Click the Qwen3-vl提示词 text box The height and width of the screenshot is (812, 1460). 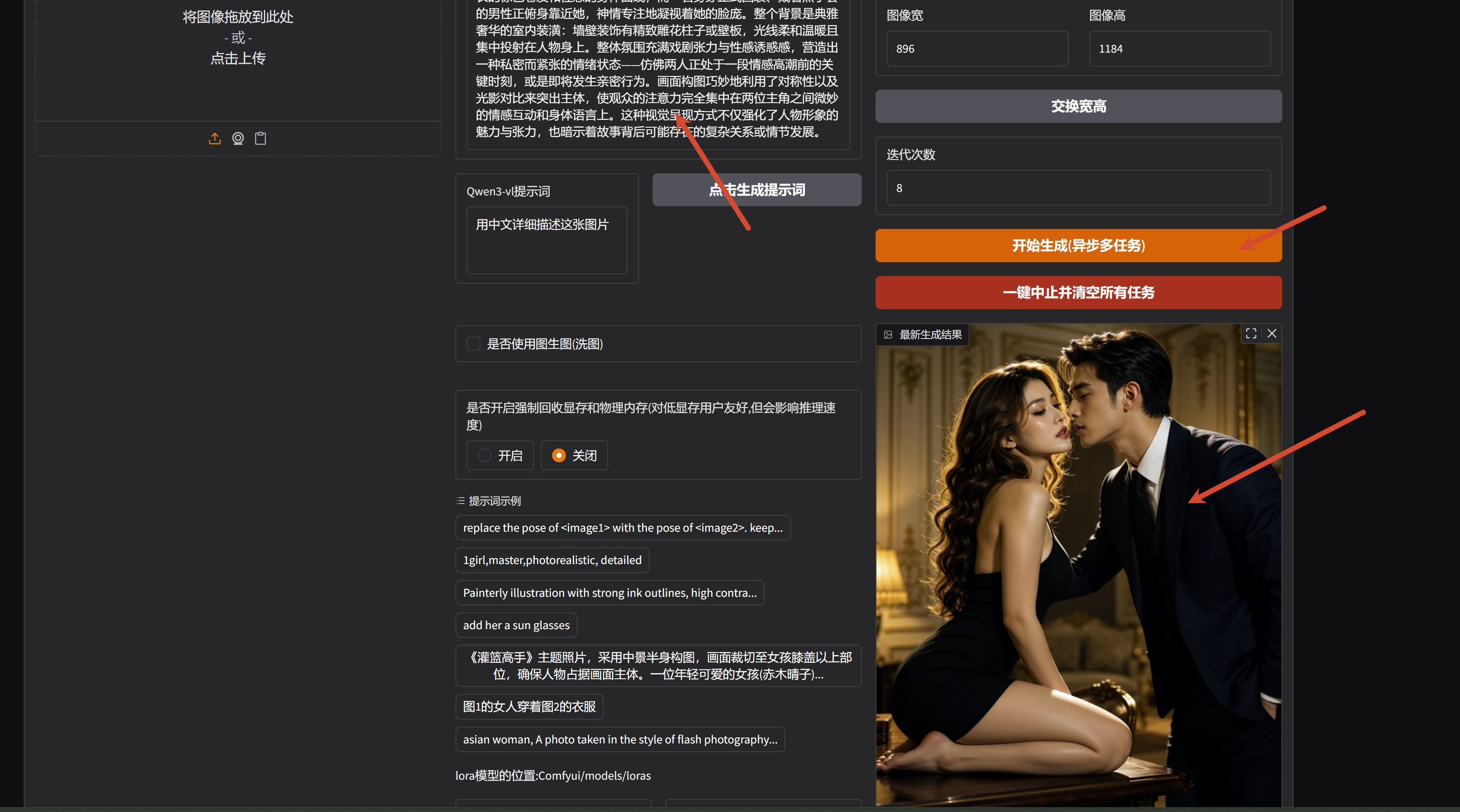coord(547,240)
